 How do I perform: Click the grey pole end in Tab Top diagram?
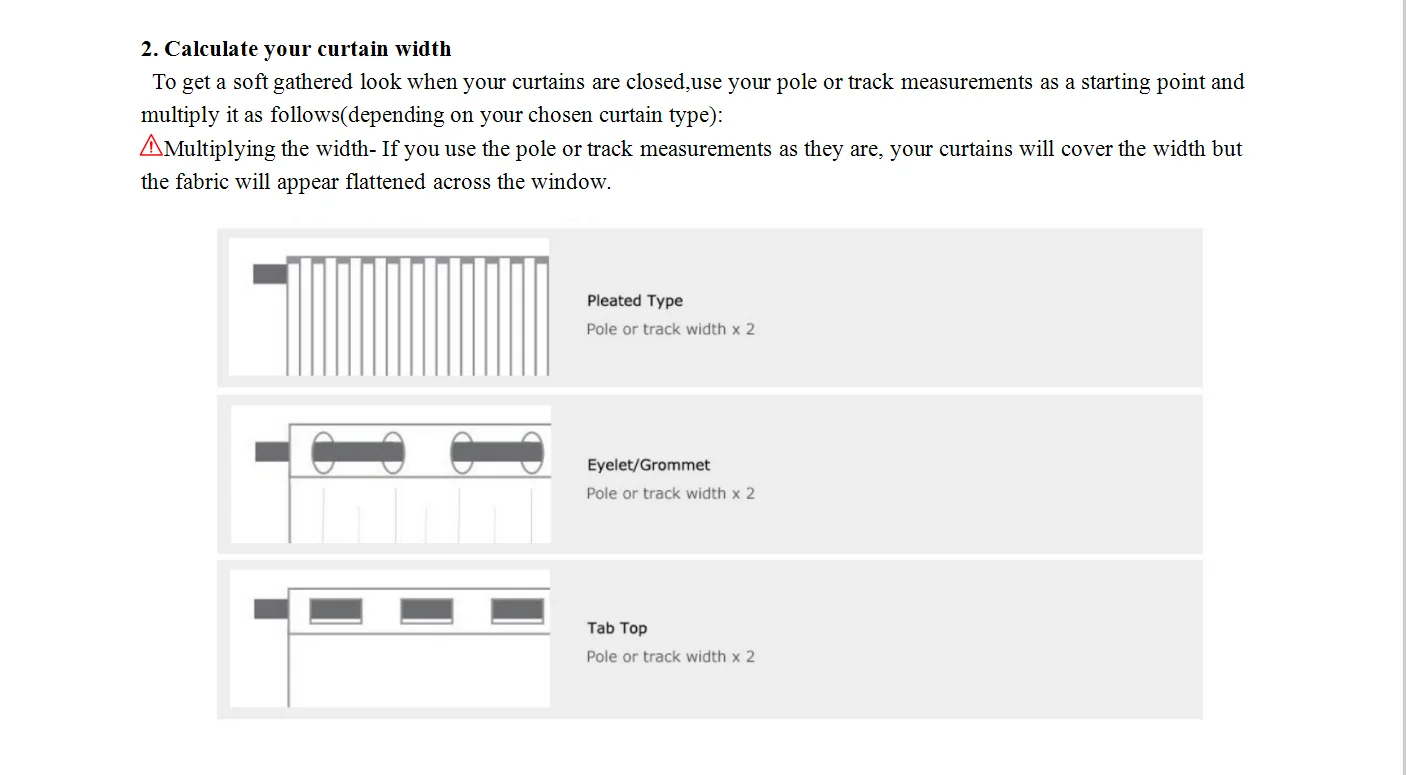pyautogui.click(x=271, y=609)
